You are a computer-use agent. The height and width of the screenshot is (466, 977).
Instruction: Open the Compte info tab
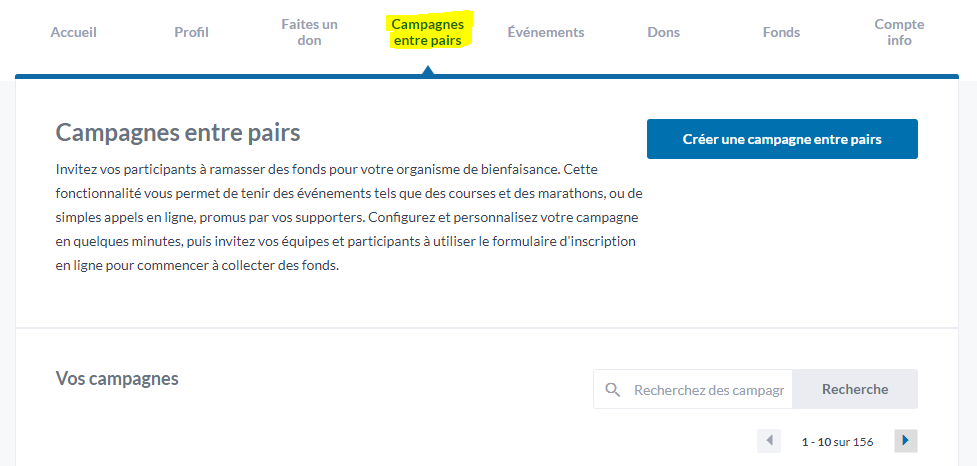(x=899, y=32)
